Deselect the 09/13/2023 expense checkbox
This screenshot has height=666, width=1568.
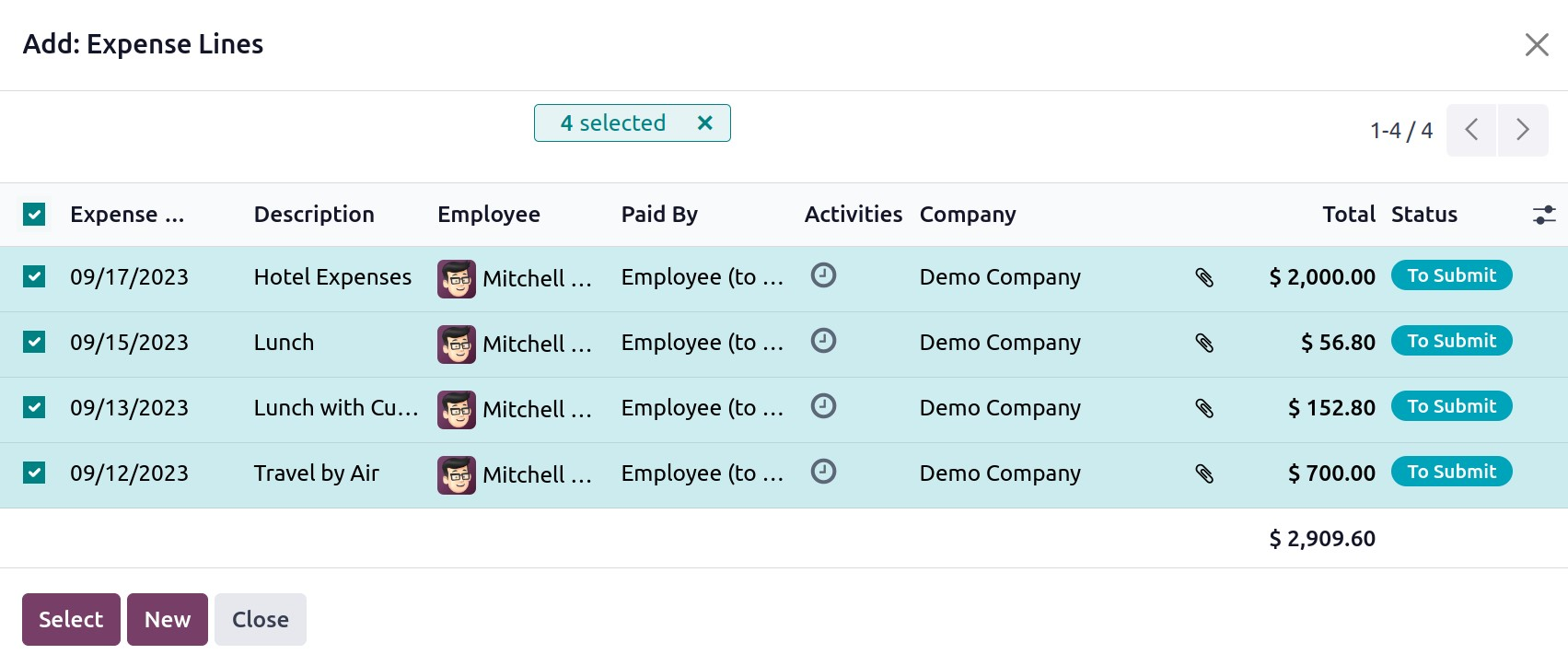[34, 407]
